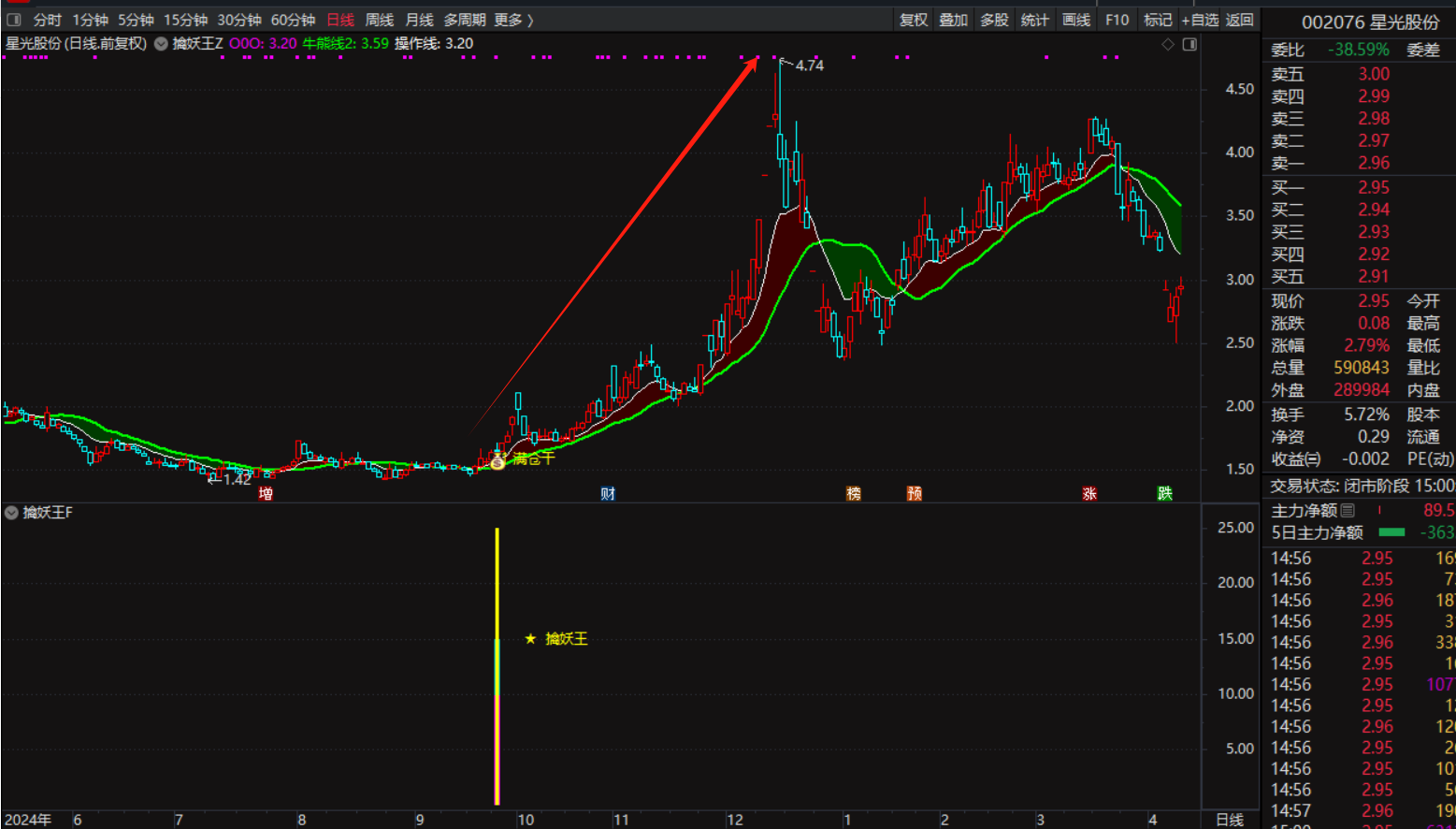Click the 增 event marker icon
The width and height of the screenshot is (1456, 829).
click(267, 493)
